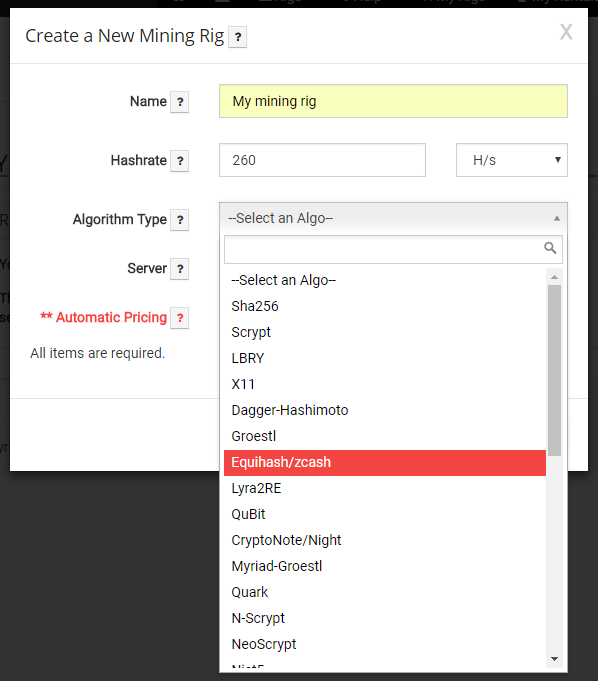
Task: Click the search magnifier in algo list
Action: coord(550,248)
